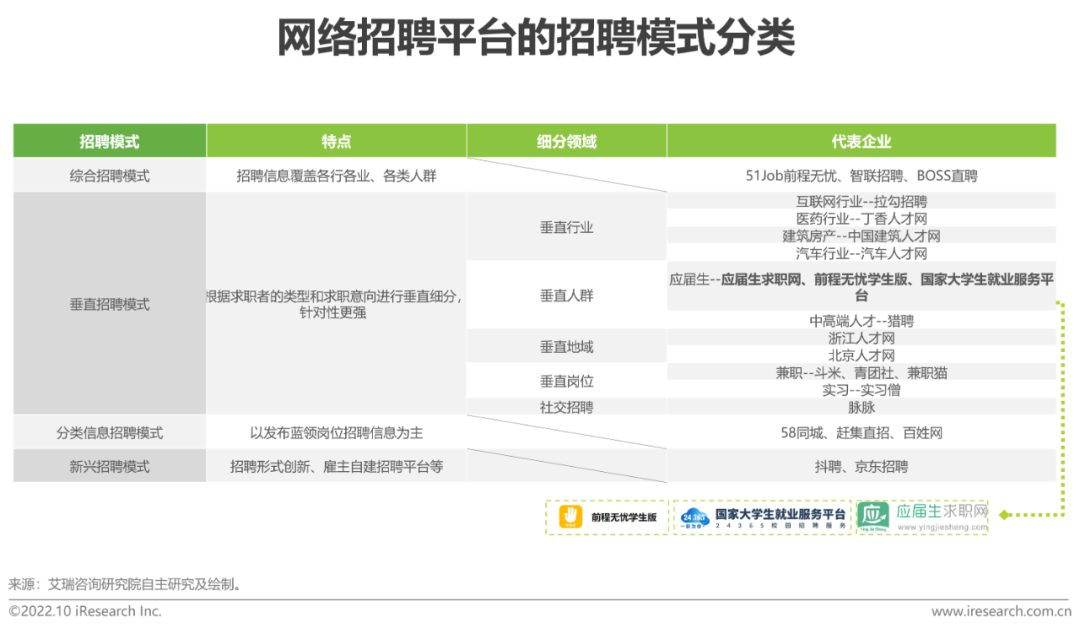Click 建筑房产--中国建筑人才网 row
This screenshot has width=1080, height=634.
click(x=861, y=236)
